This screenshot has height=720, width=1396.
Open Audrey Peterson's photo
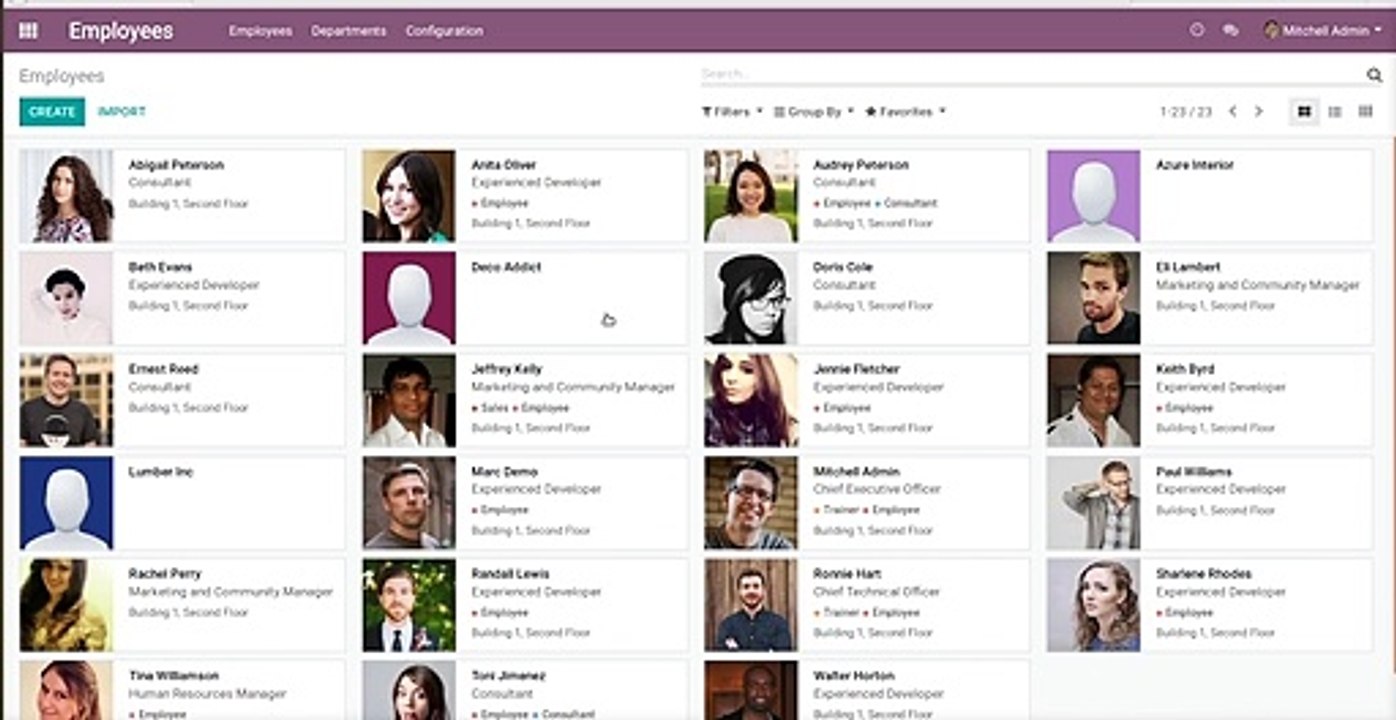pos(751,196)
